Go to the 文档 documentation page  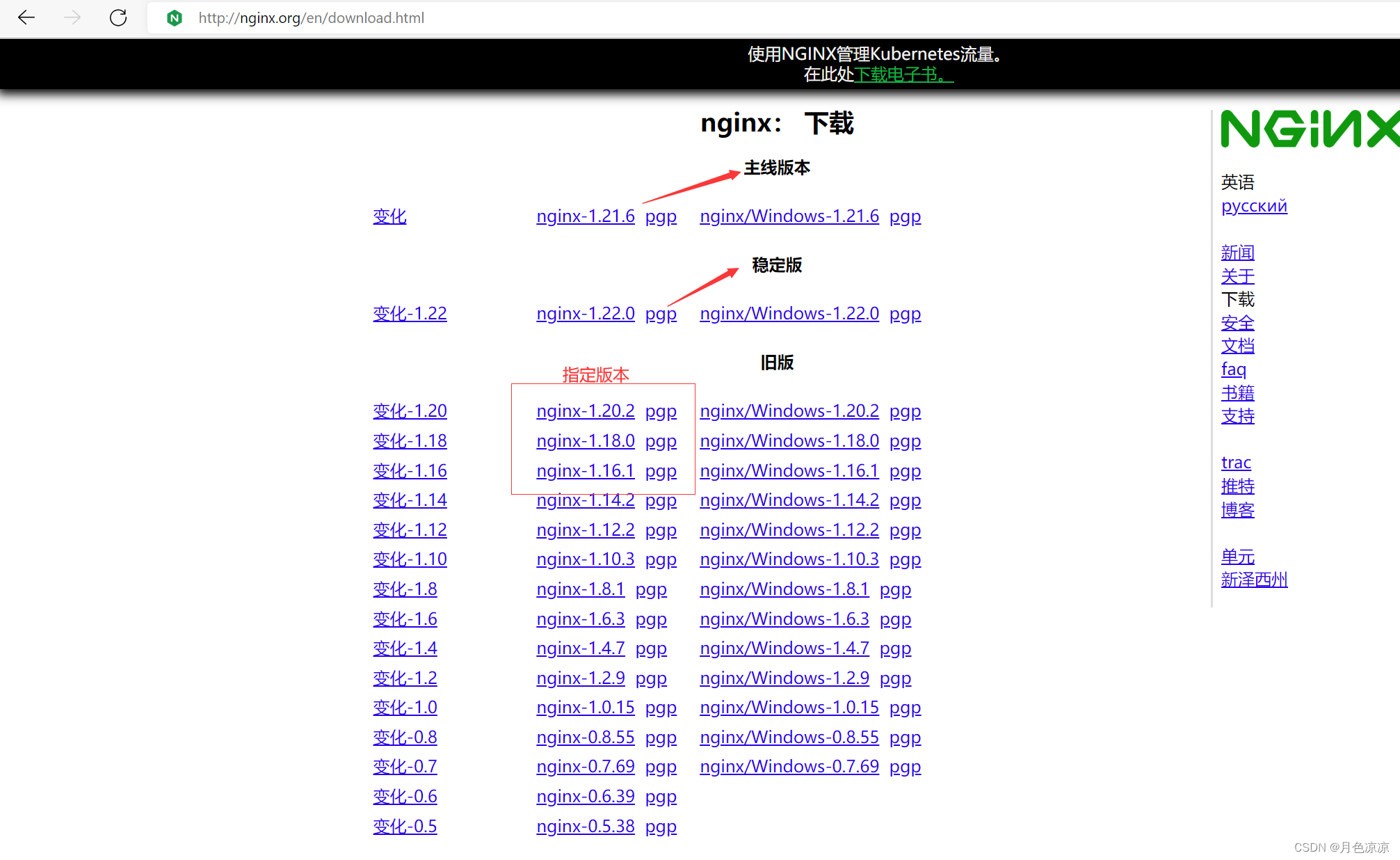[x=1237, y=346]
